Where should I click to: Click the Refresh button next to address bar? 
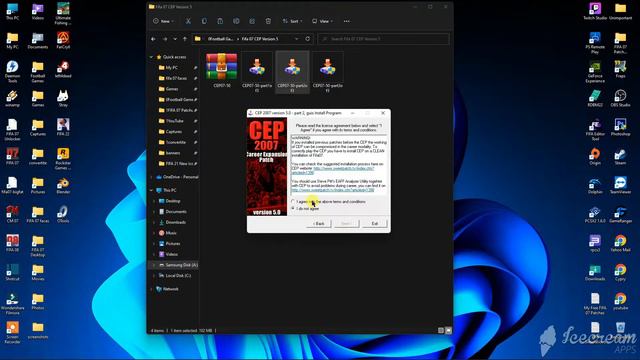[308, 39]
